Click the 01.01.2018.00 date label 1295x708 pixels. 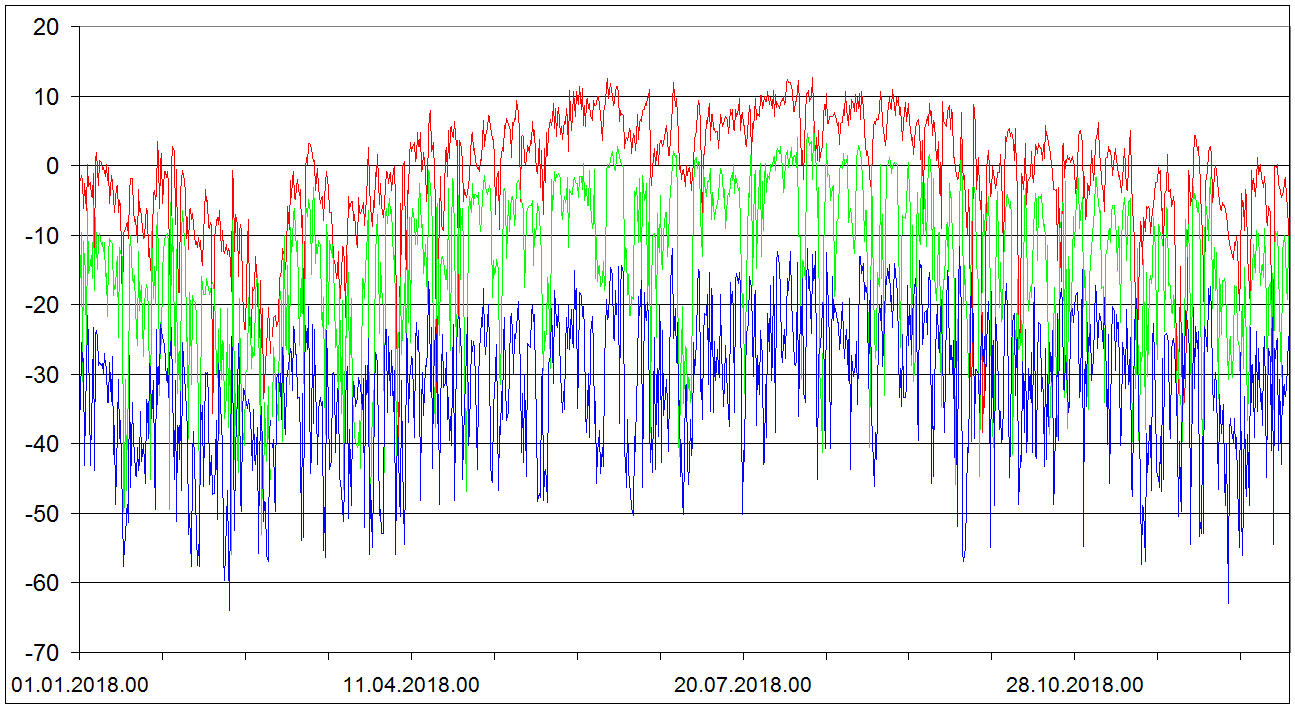79,686
